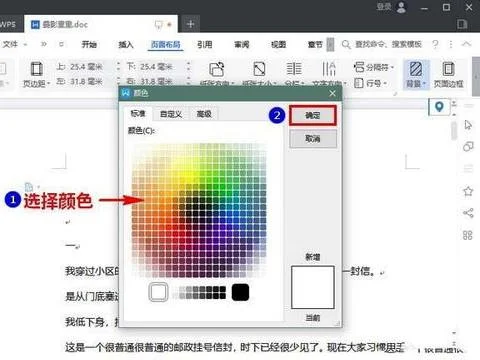The width and height of the screenshot is (480, 360).
Task: Click the user avatar icon beside 登录
Action: pos(402,7)
